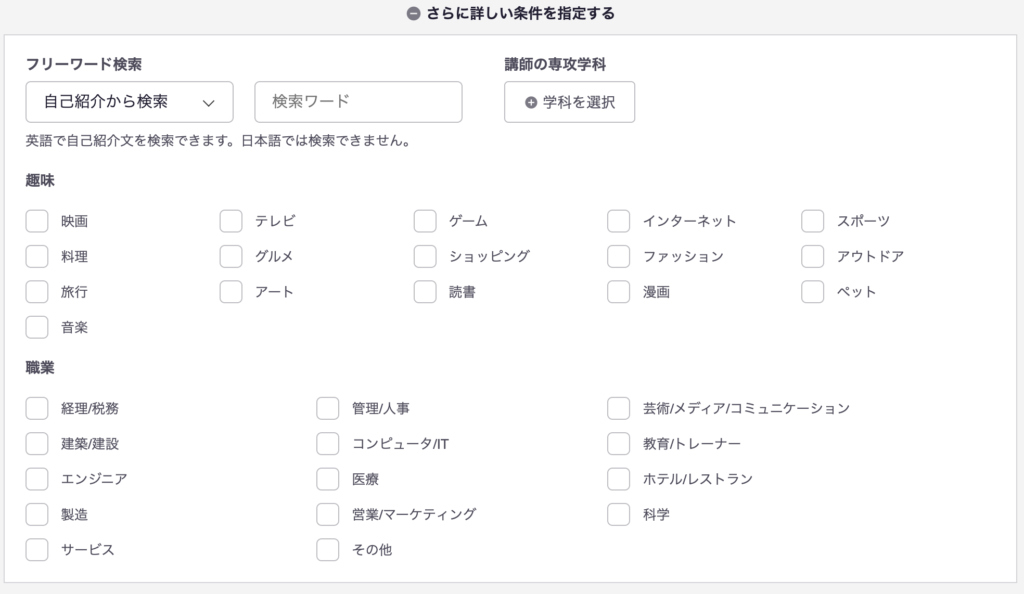Select the 経理/税務 occupation checkbox

point(37,408)
